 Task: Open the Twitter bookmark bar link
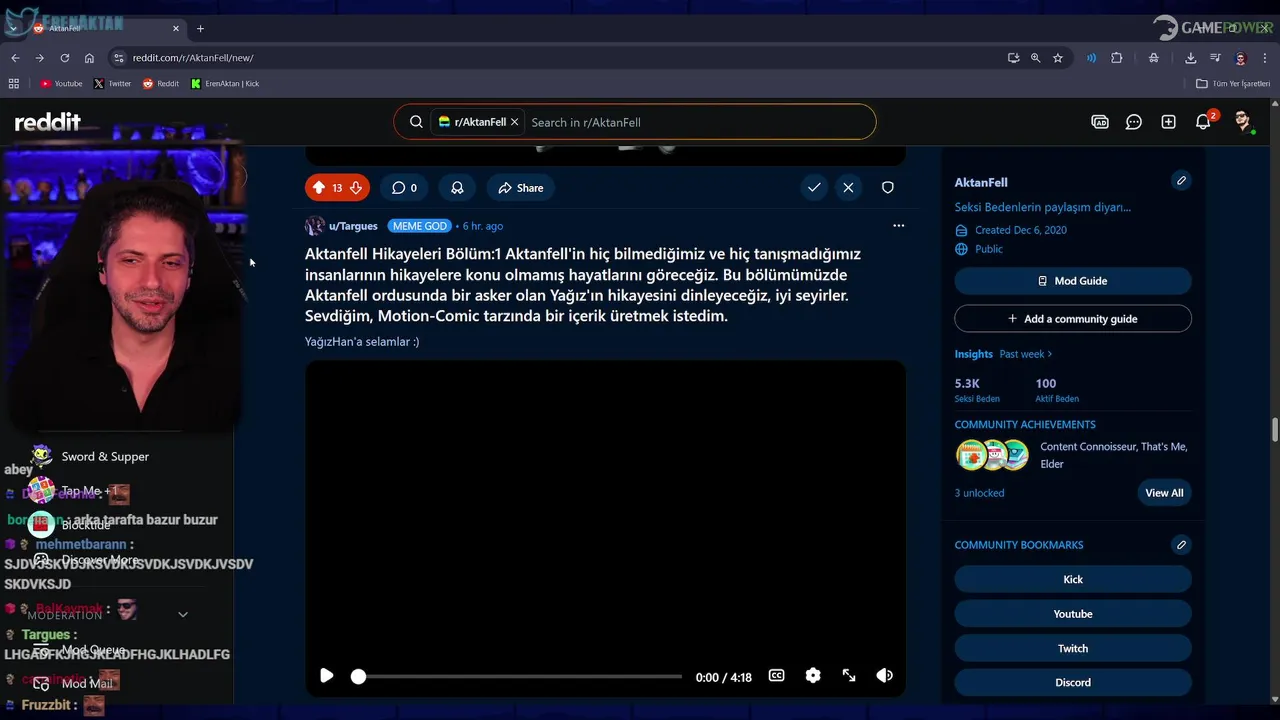pyautogui.click(x=112, y=84)
